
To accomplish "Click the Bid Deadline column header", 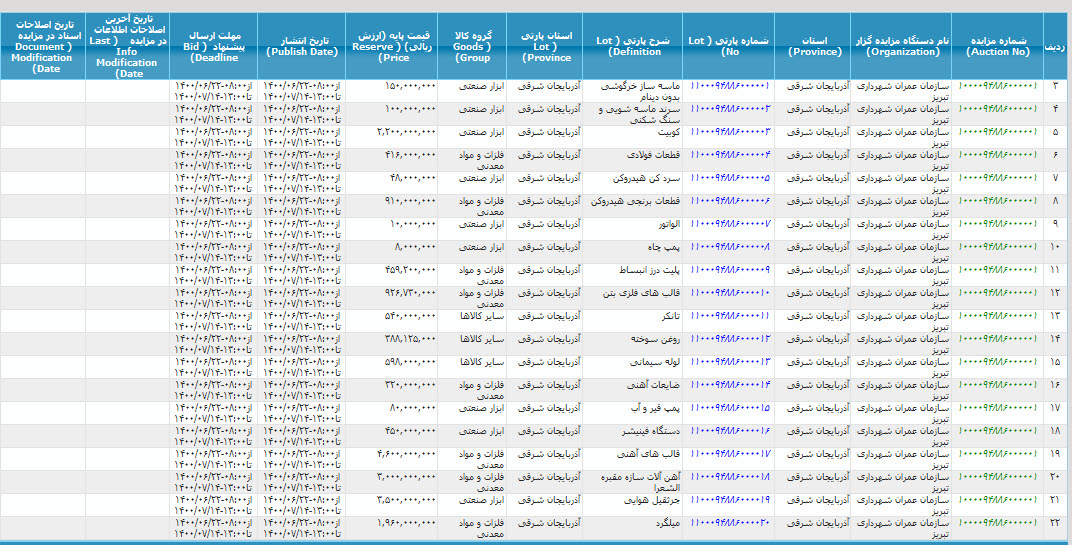I will (x=214, y=45).
